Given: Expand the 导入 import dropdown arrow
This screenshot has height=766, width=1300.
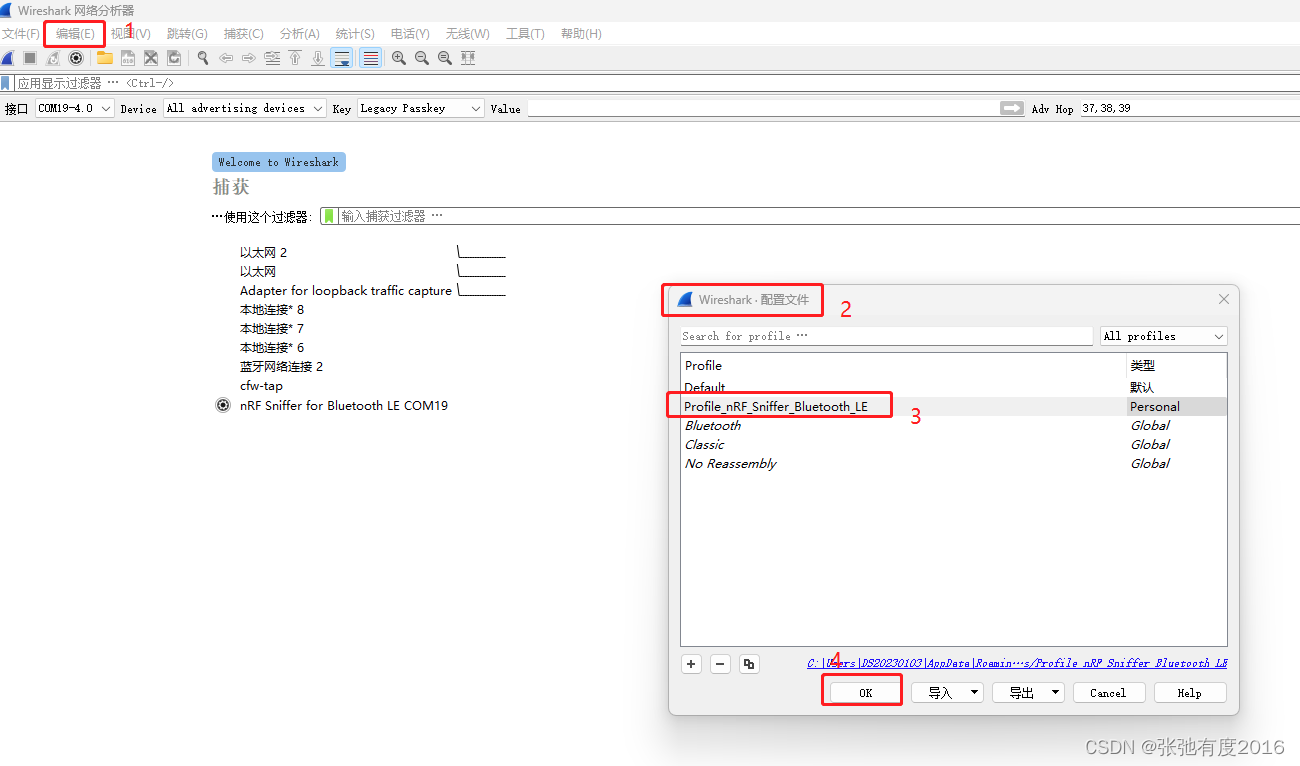Looking at the screenshot, I should pyautogui.click(x=975, y=692).
